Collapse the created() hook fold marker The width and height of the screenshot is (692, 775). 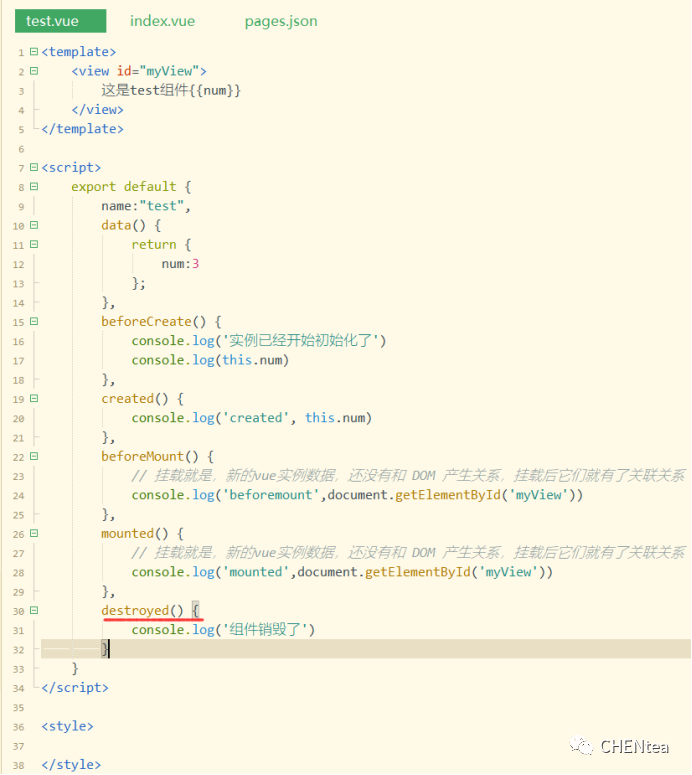(34, 399)
